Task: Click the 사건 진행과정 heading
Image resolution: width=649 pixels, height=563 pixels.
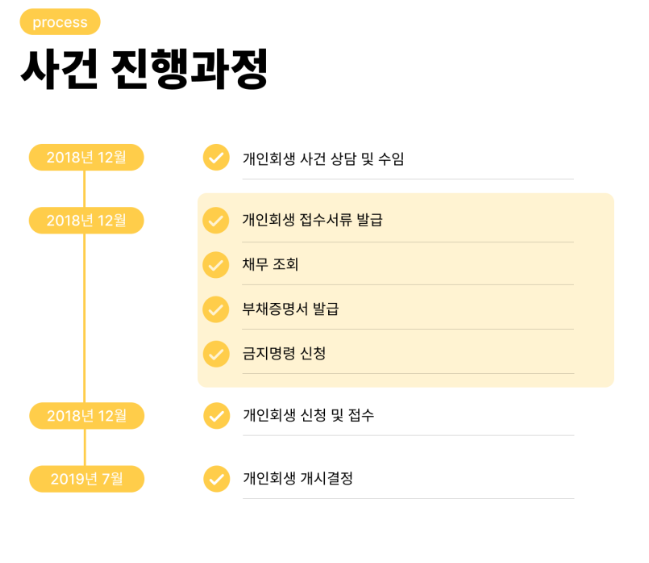Action: [144, 69]
